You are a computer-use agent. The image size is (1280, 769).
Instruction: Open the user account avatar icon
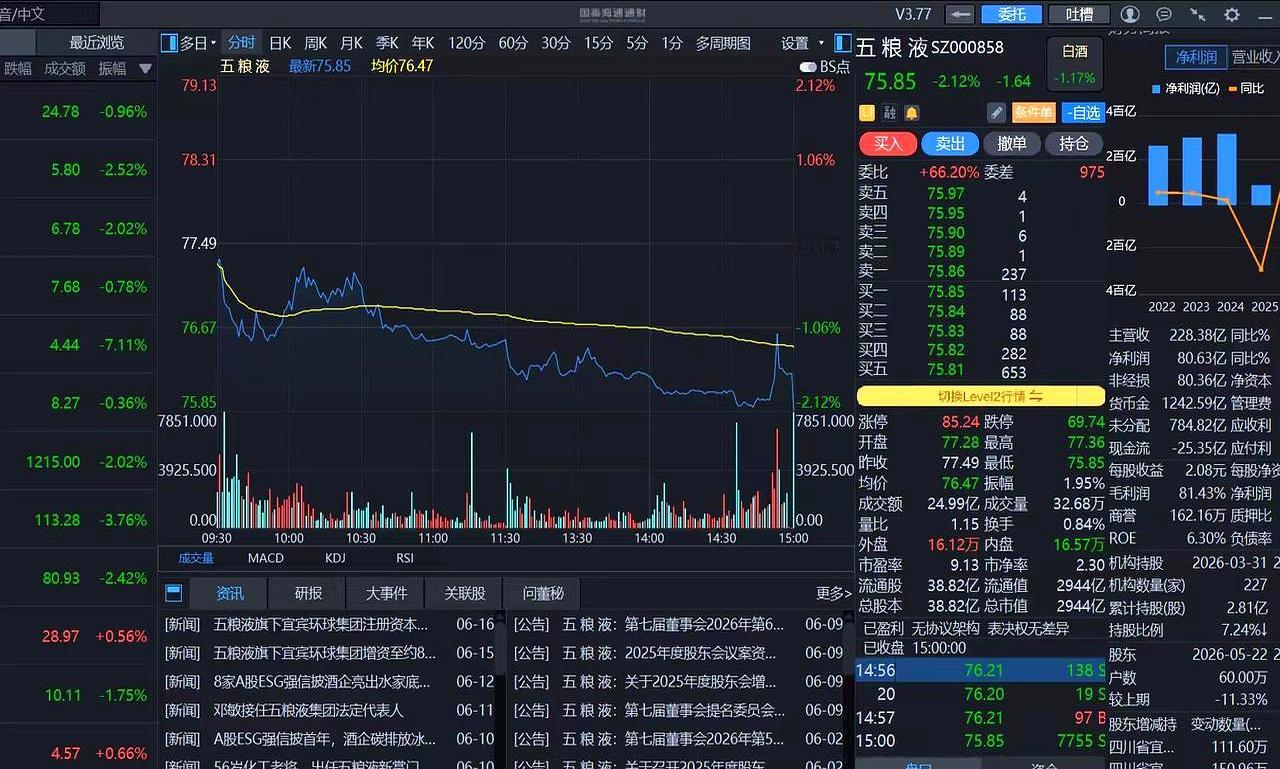[x=1130, y=14]
